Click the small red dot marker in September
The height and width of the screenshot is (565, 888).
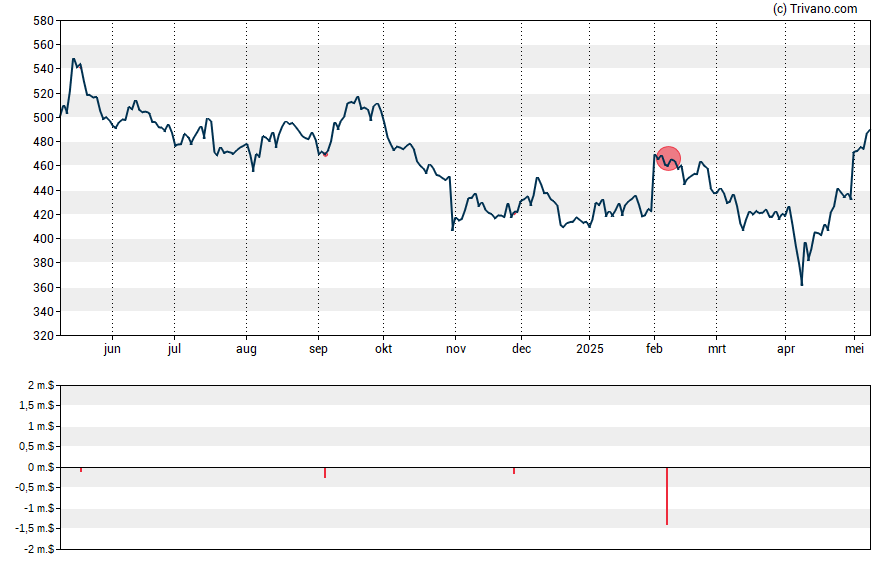[x=325, y=155]
